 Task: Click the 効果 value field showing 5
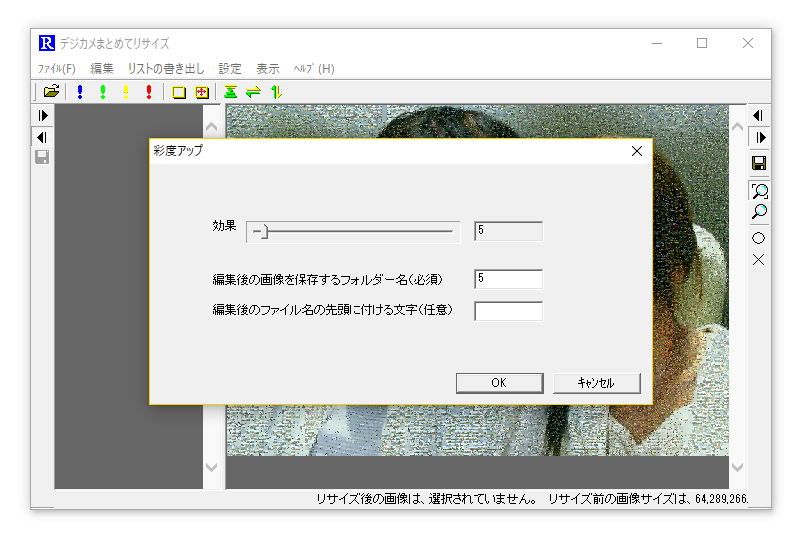pyautogui.click(x=509, y=231)
